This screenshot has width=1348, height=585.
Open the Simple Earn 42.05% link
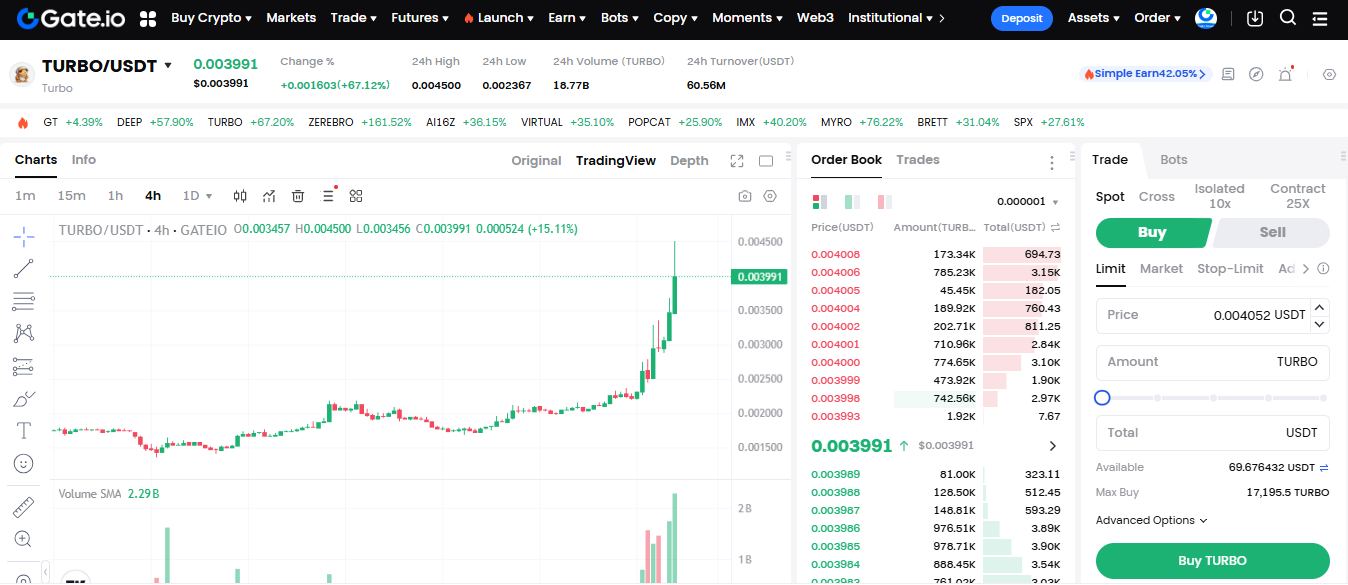point(1145,74)
